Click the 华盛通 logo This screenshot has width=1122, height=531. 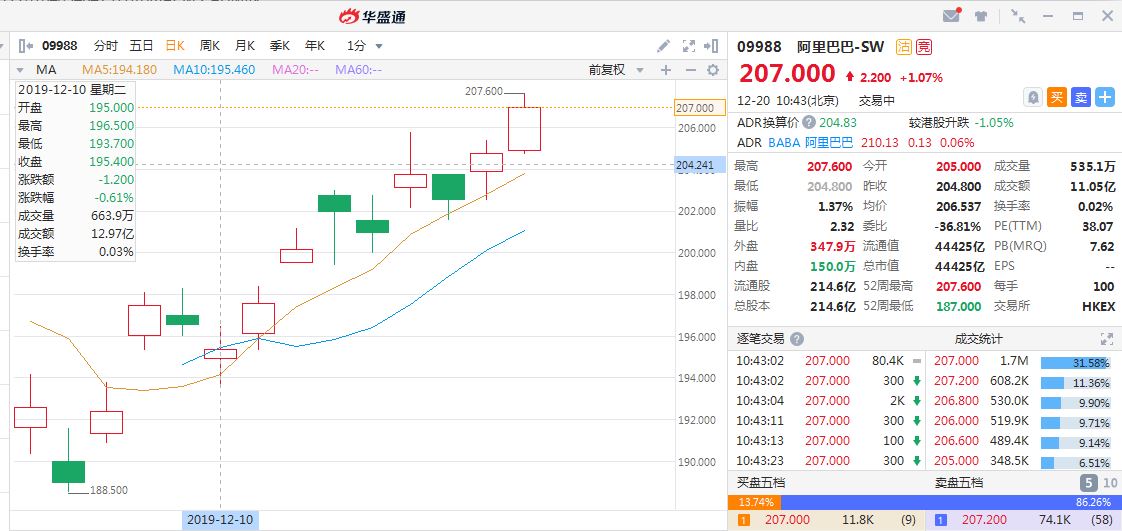(372, 16)
